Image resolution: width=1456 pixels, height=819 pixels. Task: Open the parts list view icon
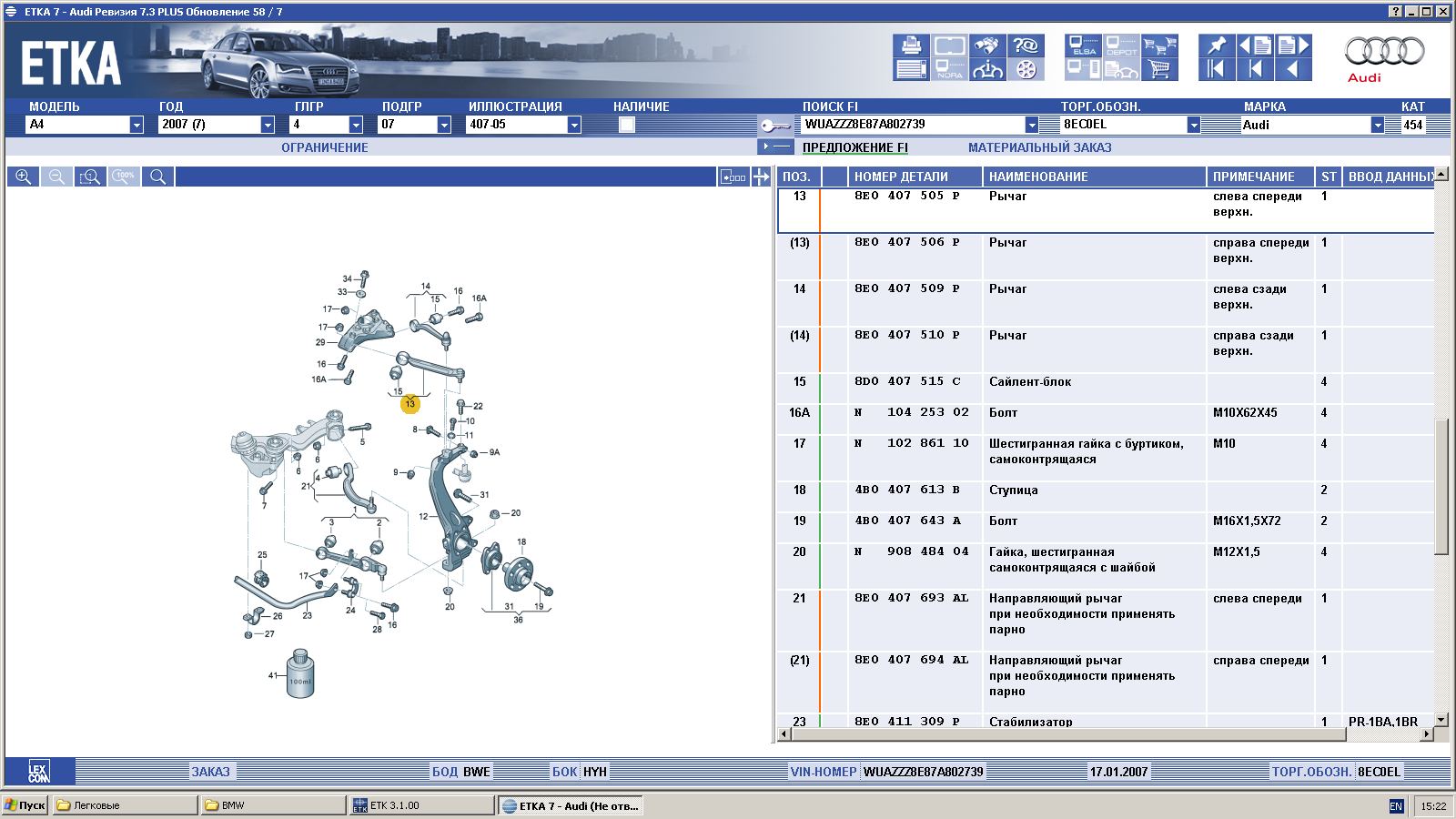click(x=911, y=69)
